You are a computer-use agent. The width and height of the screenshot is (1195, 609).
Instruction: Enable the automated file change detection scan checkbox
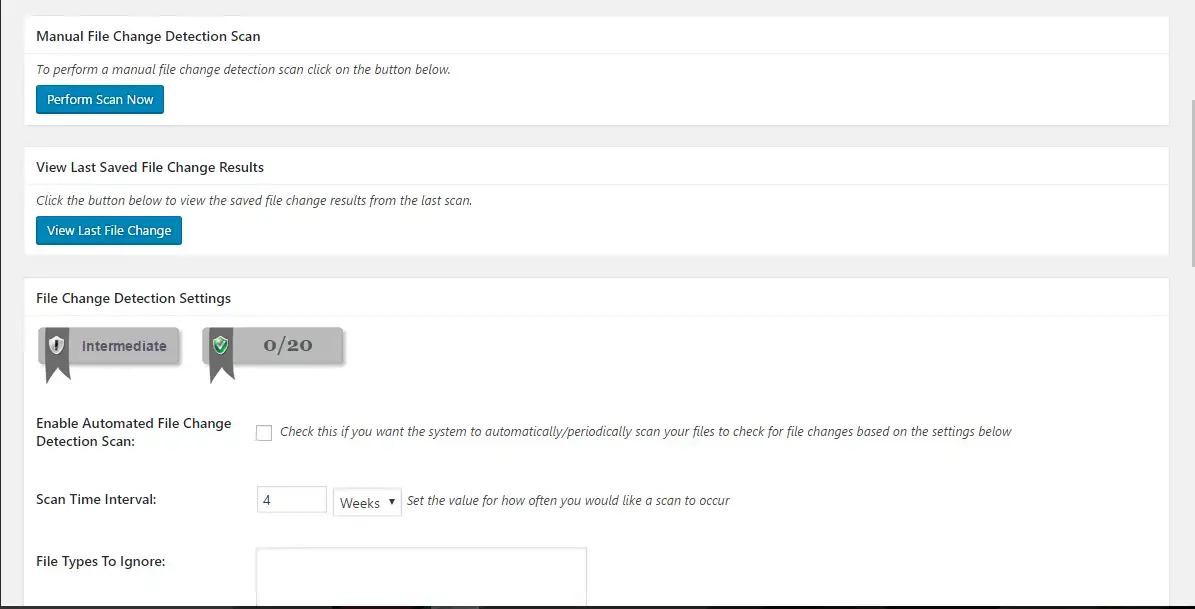(x=264, y=433)
